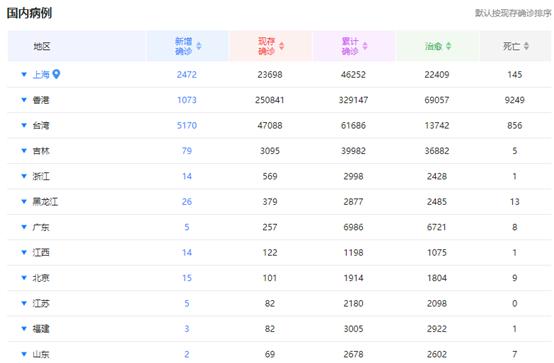Click the 累计确诊 header label

[x=350, y=46]
